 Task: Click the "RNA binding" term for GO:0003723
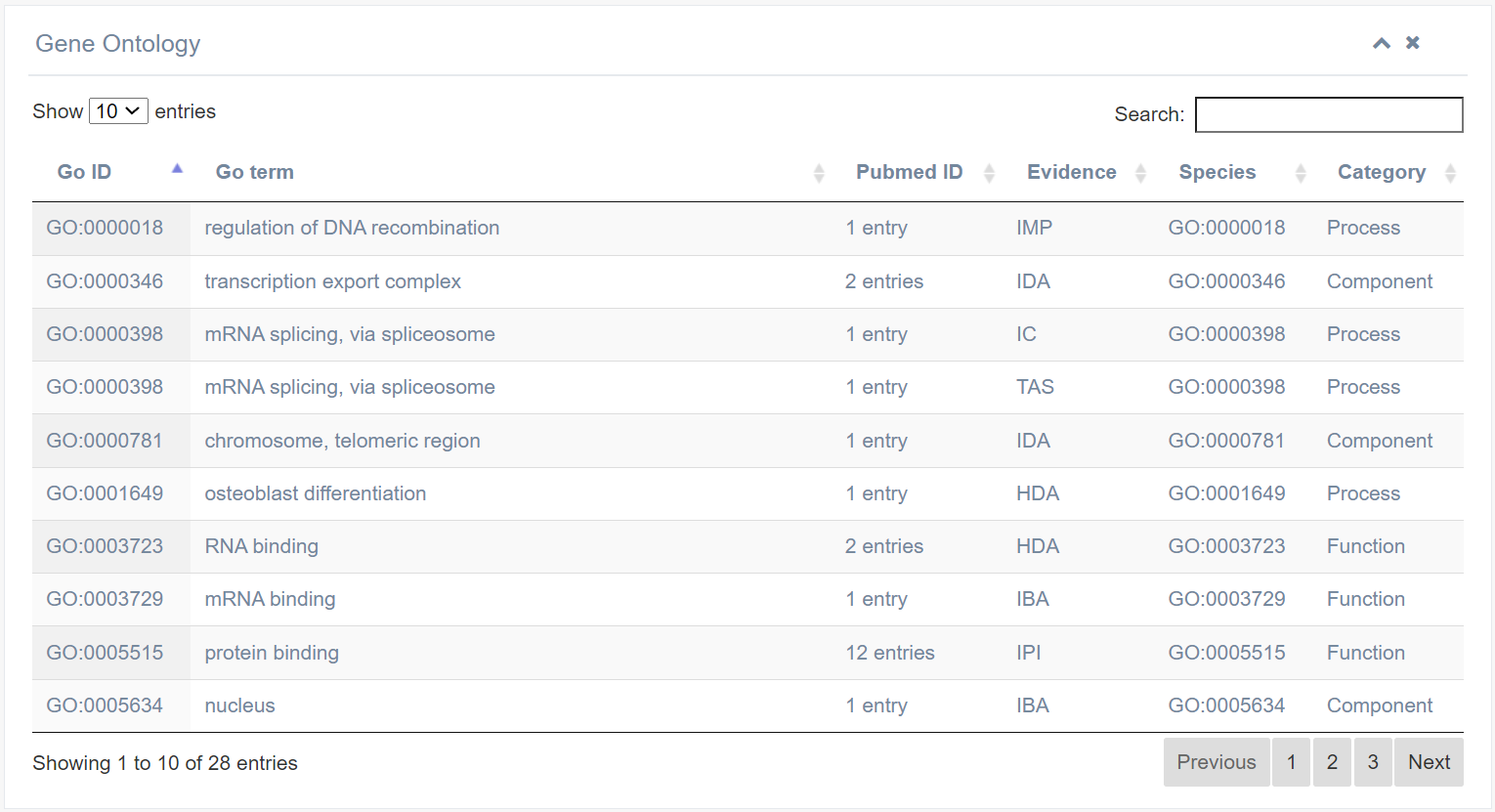(x=262, y=546)
